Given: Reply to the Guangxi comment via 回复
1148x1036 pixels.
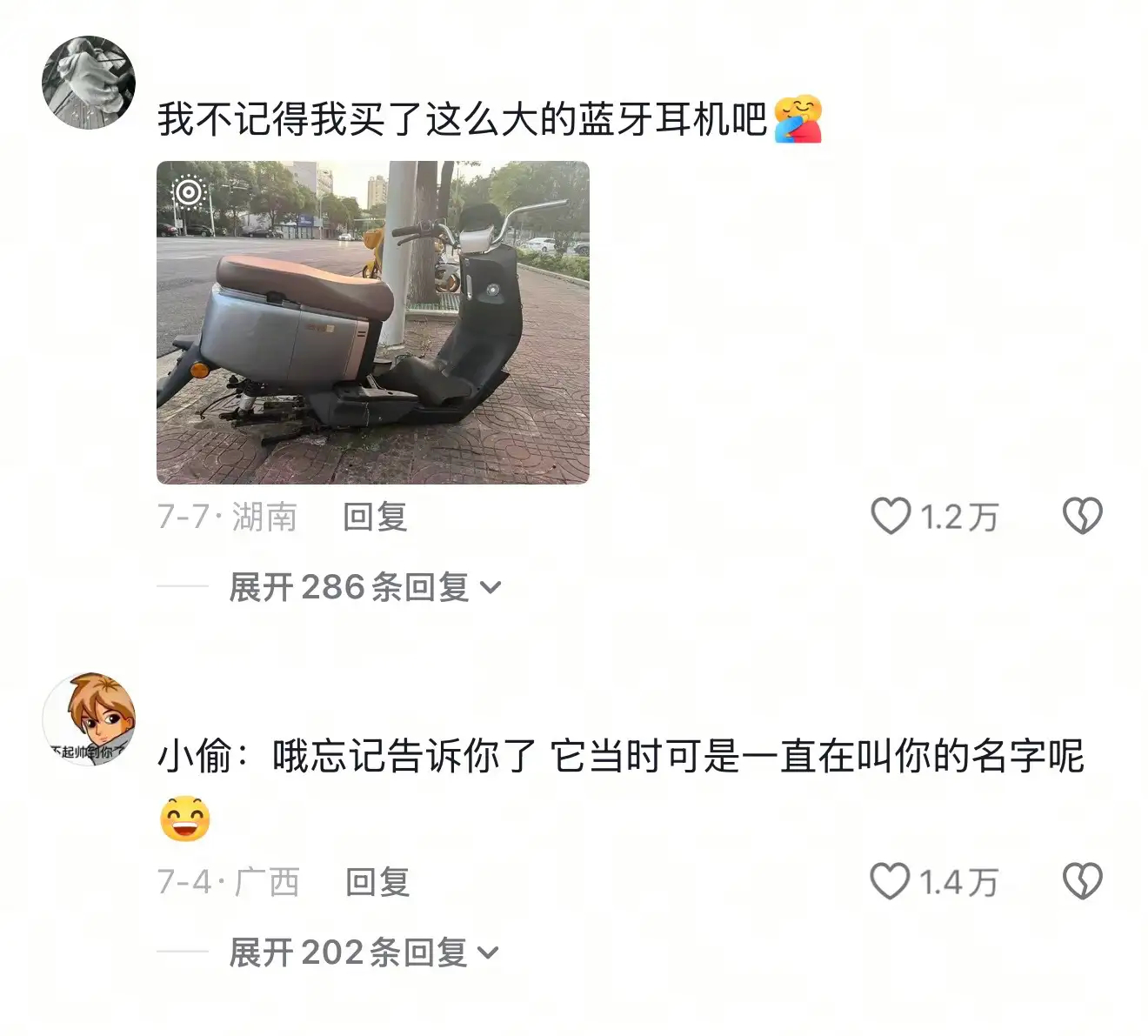Looking at the screenshot, I should pos(377,882).
